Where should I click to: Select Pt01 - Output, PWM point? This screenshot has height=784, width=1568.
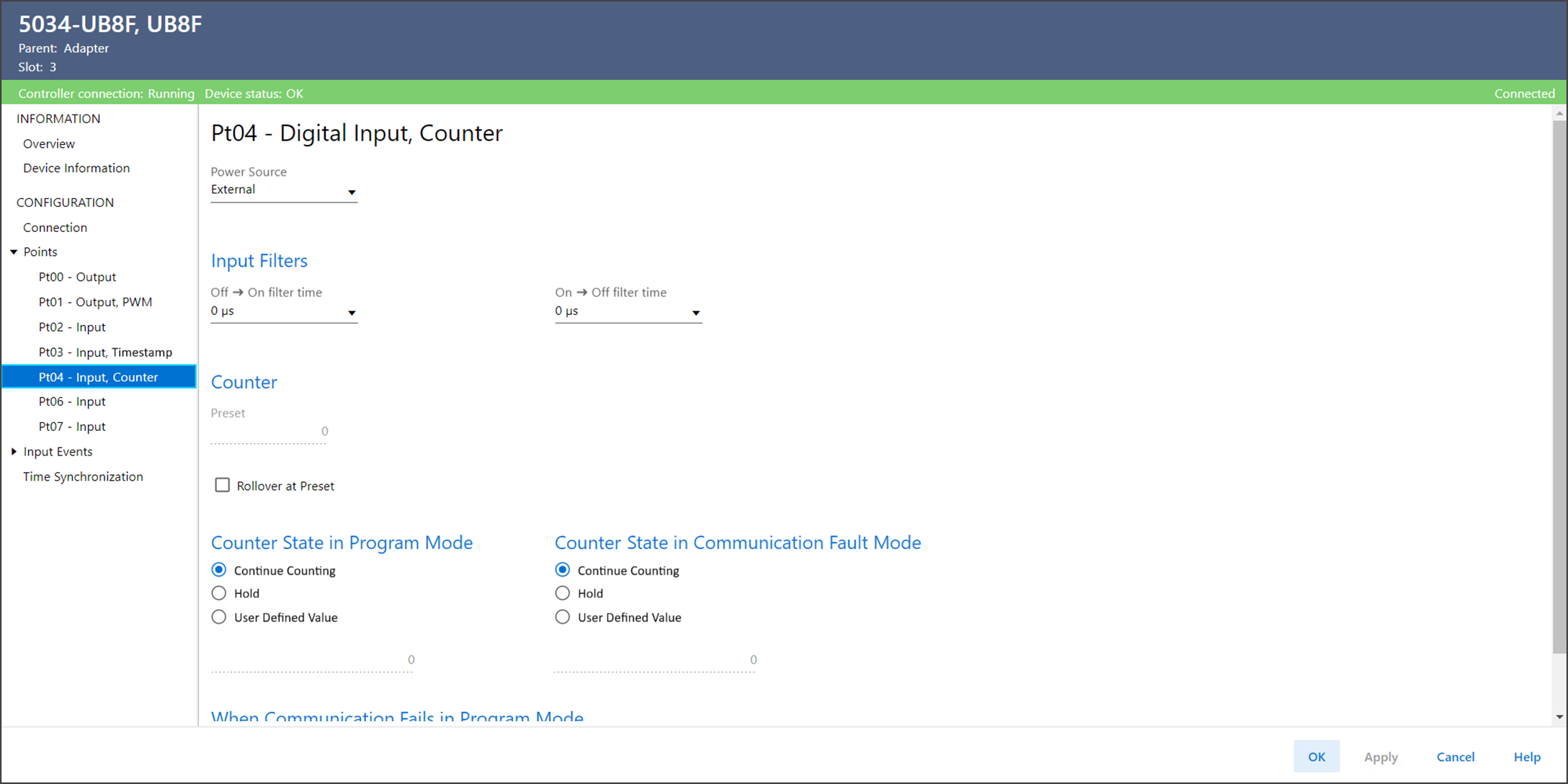click(95, 303)
